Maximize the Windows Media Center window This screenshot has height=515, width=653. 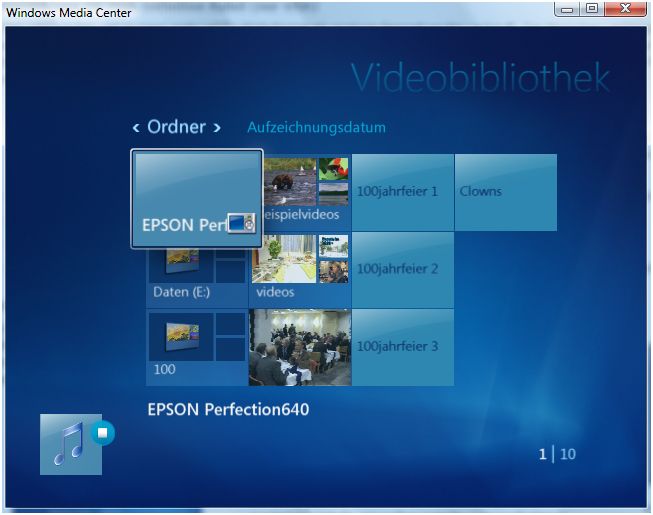coord(592,9)
